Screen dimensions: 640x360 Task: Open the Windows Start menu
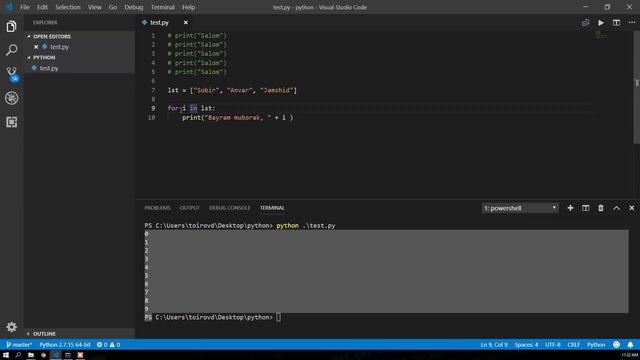point(6,355)
